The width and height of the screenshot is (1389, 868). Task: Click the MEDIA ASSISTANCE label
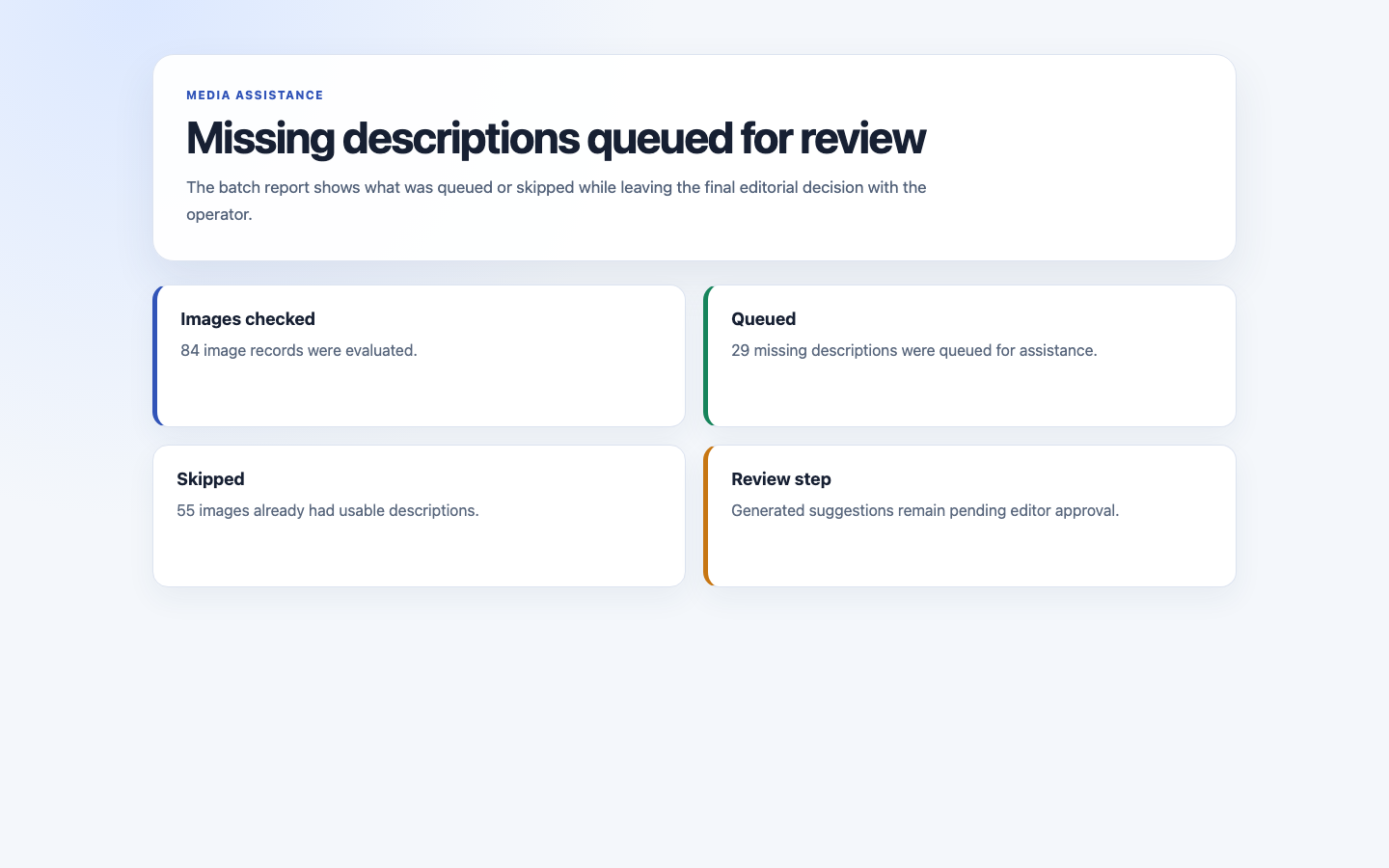coord(255,95)
